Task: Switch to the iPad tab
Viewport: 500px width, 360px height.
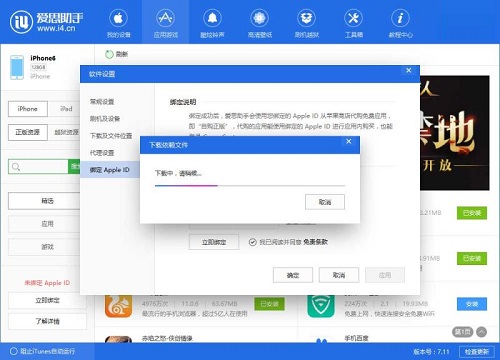Action: (66, 109)
